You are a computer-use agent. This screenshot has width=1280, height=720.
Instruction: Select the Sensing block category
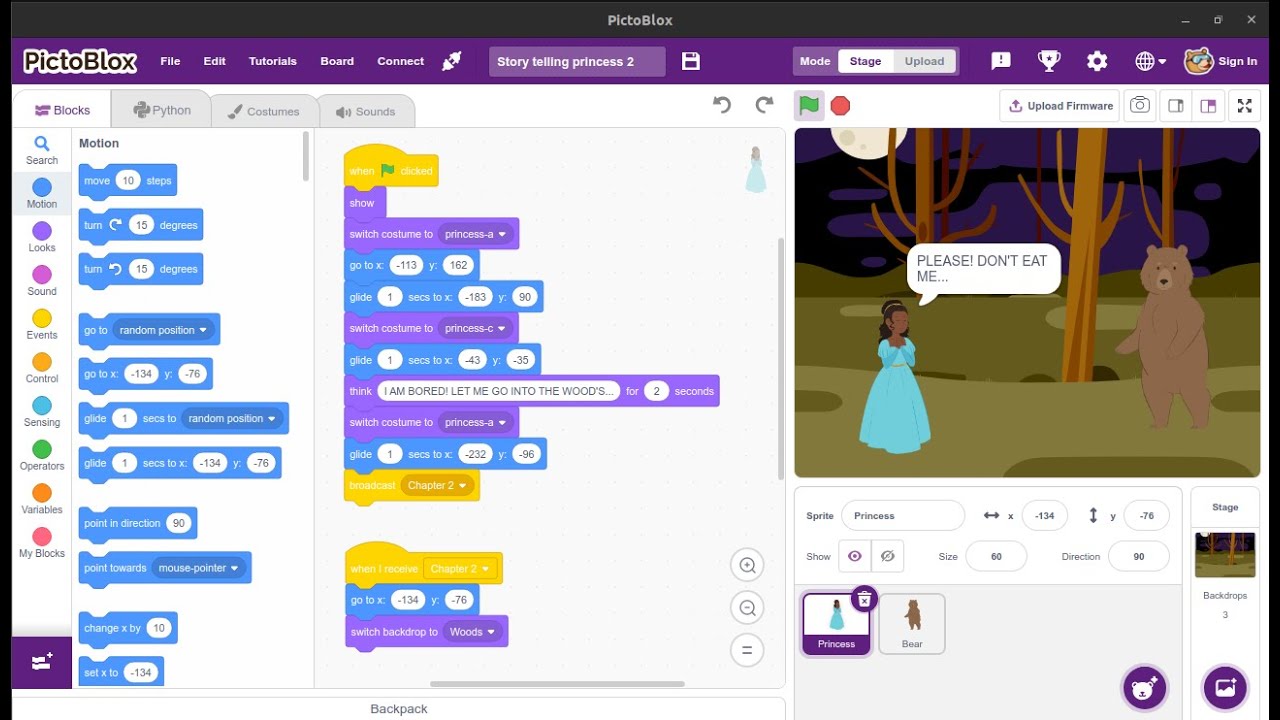click(42, 412)
